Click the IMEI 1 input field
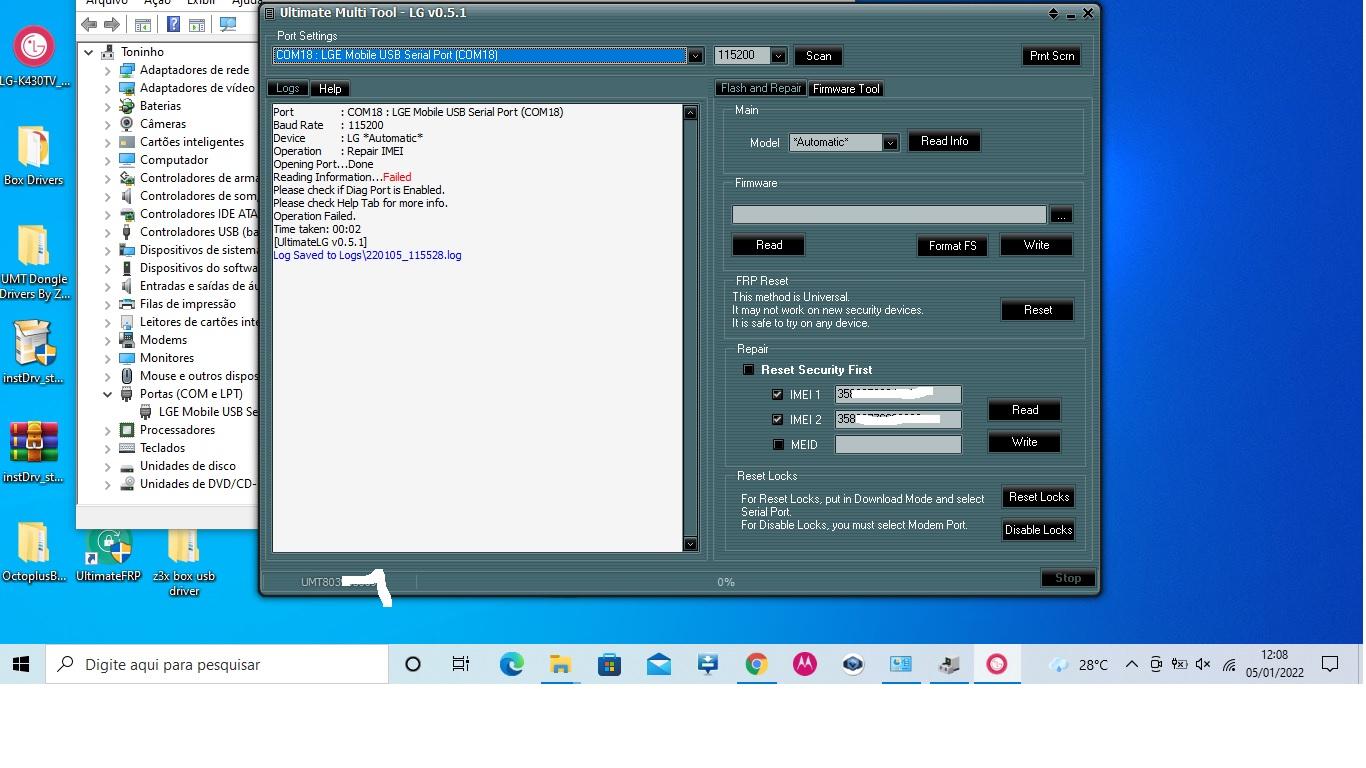The height and width of the screenshot is (768, 1366). coord(898,395)
